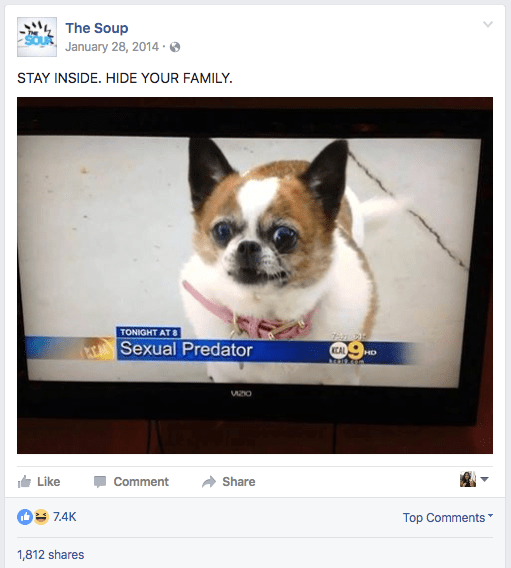This screenshot has height=568, width=511.
Task: Open post options chevron menu
Action: click(x=488, y=24)
